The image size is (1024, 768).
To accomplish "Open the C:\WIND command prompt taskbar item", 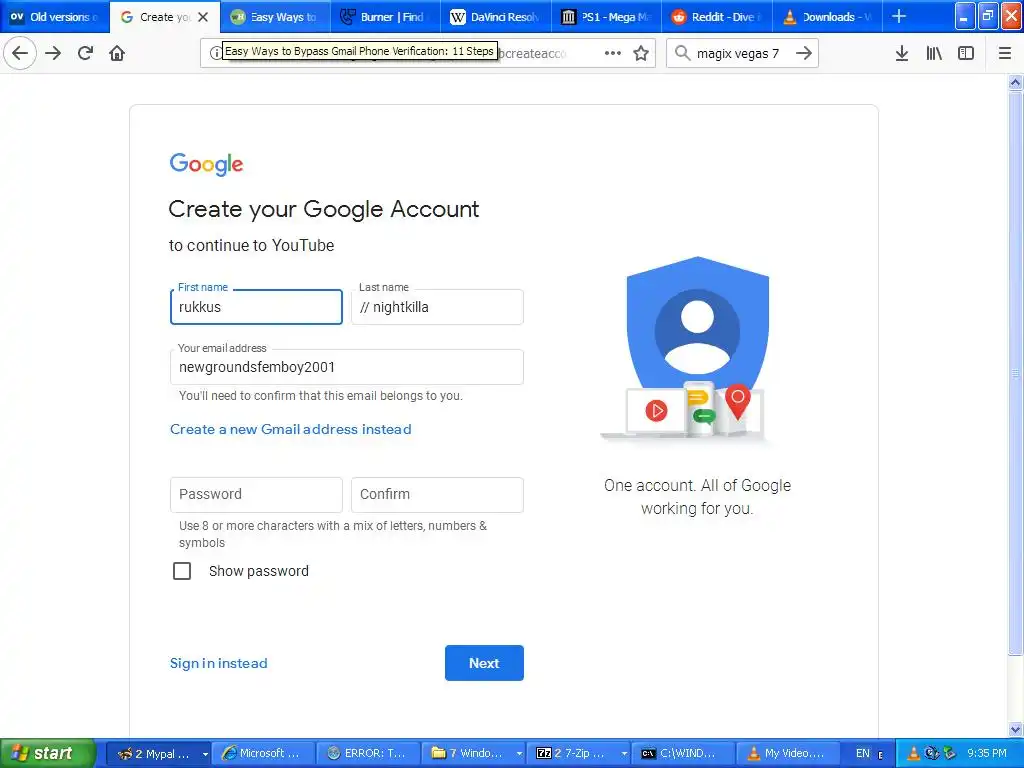I will [x=682, y=754].
